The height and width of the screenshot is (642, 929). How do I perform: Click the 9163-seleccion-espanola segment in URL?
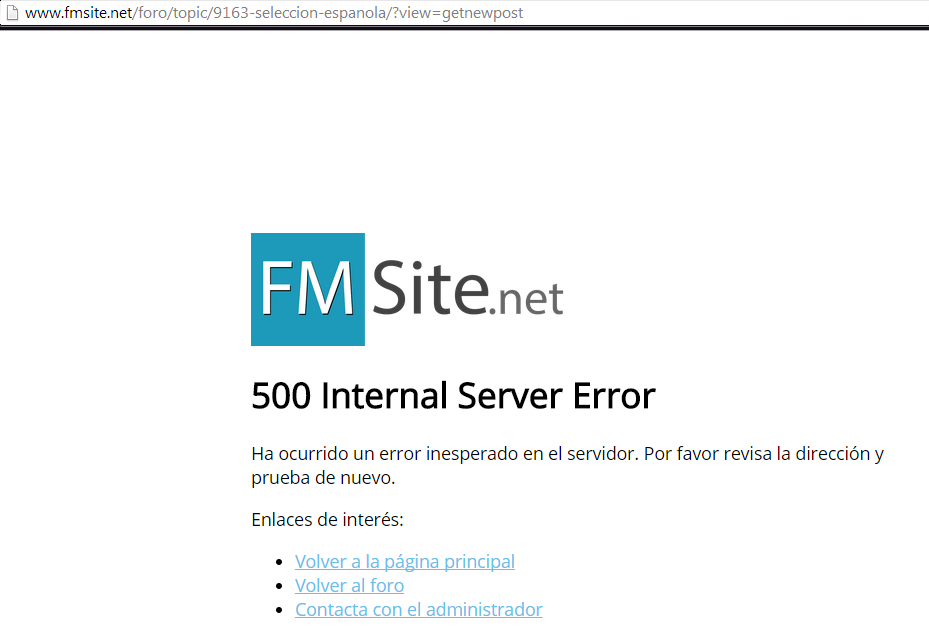tap(300, 13)
